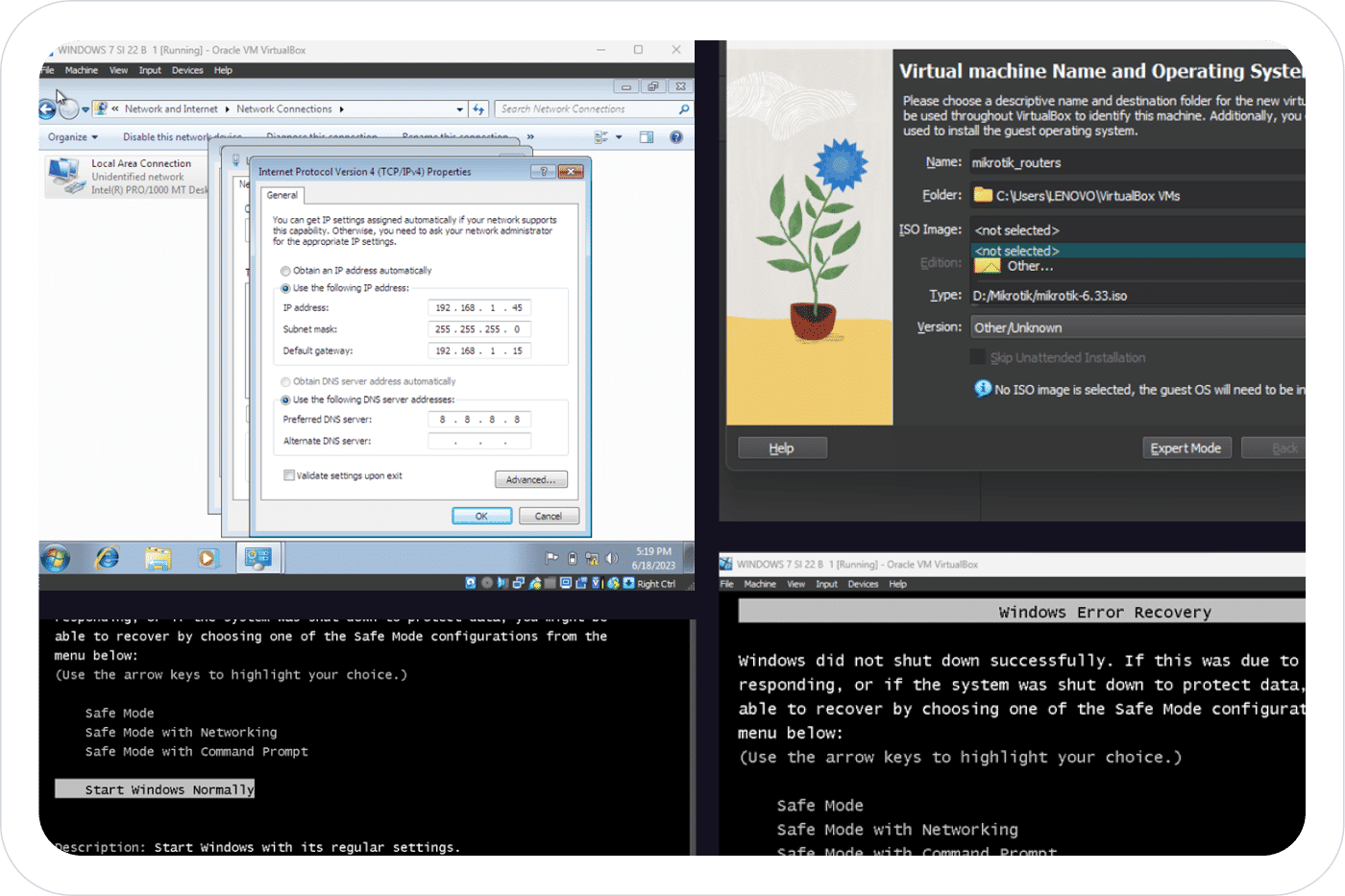This screenshot has height=896, width=1345.
Task: Click the Control Panel taskbar button
Action: [257, 558]
